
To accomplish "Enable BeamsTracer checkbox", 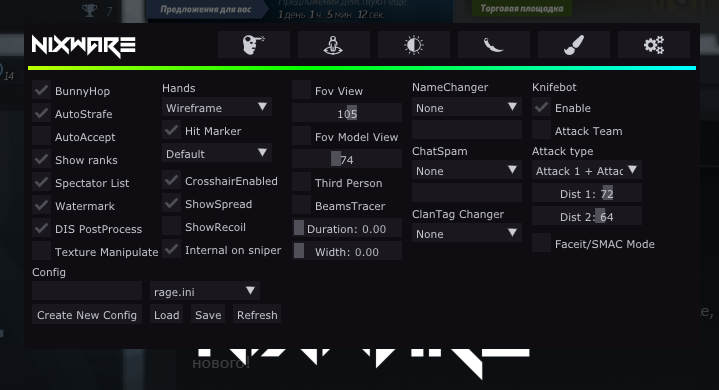I will click(x=301, y=205).
